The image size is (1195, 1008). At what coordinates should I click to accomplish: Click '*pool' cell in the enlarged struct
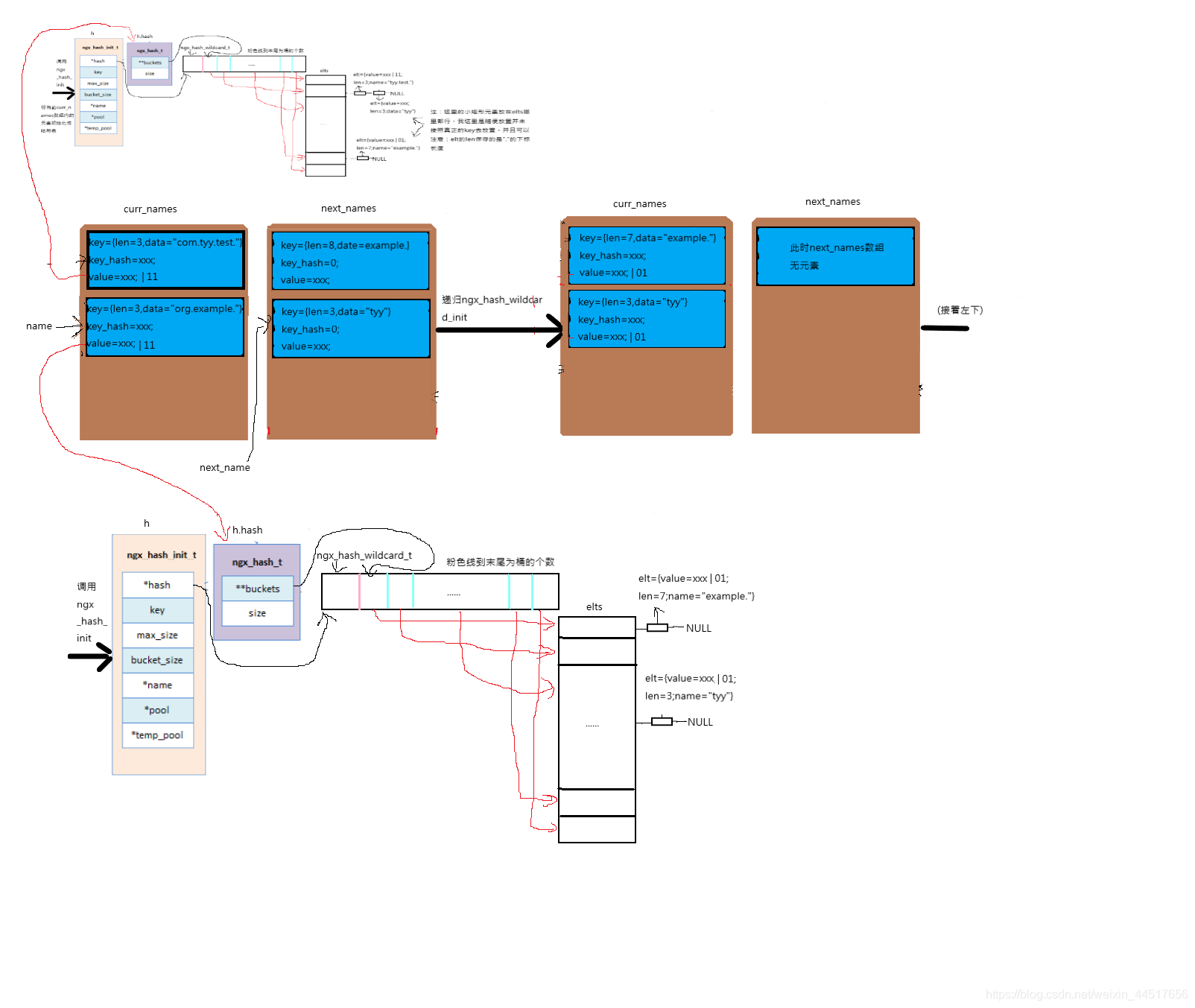click(157, 710)
